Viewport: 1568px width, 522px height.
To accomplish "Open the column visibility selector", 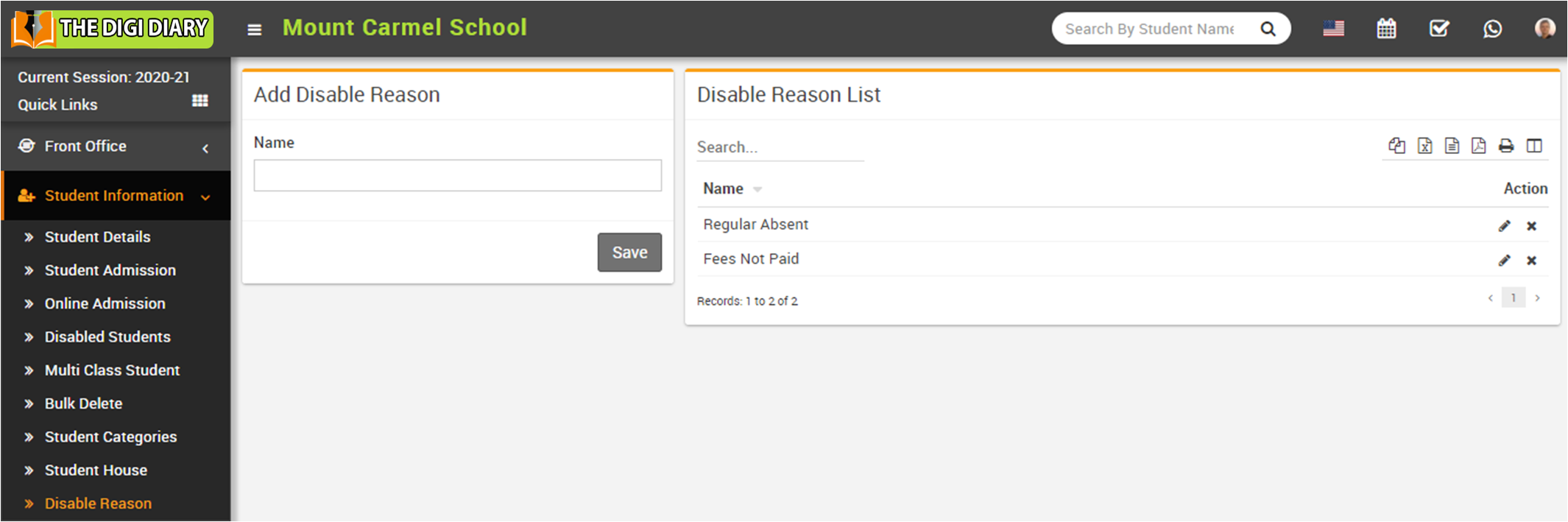I will [x=1534, y=146].
